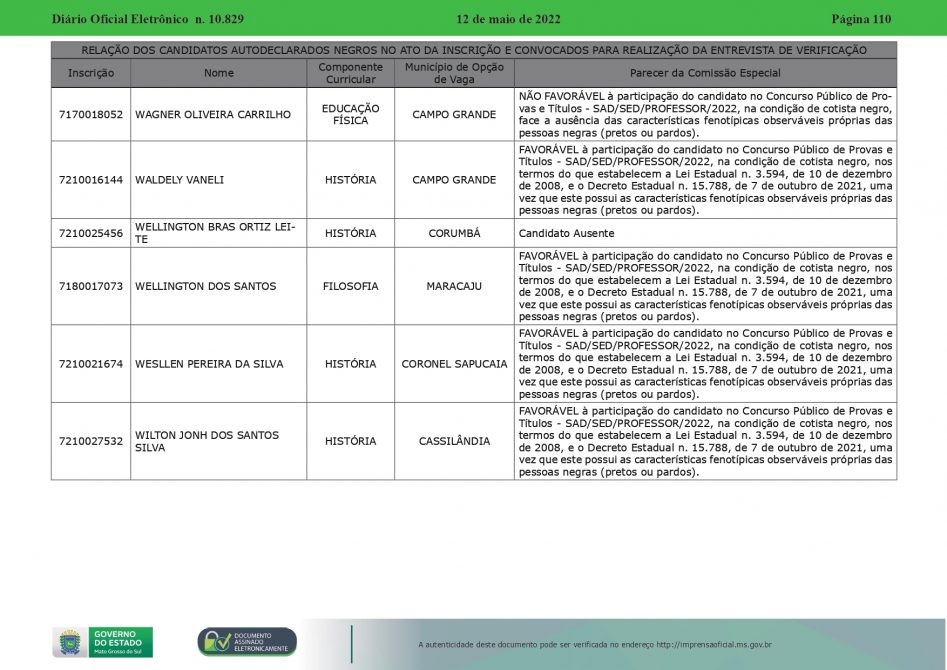
Task: Select the Inscrição column header
Action: pos(91,73)
